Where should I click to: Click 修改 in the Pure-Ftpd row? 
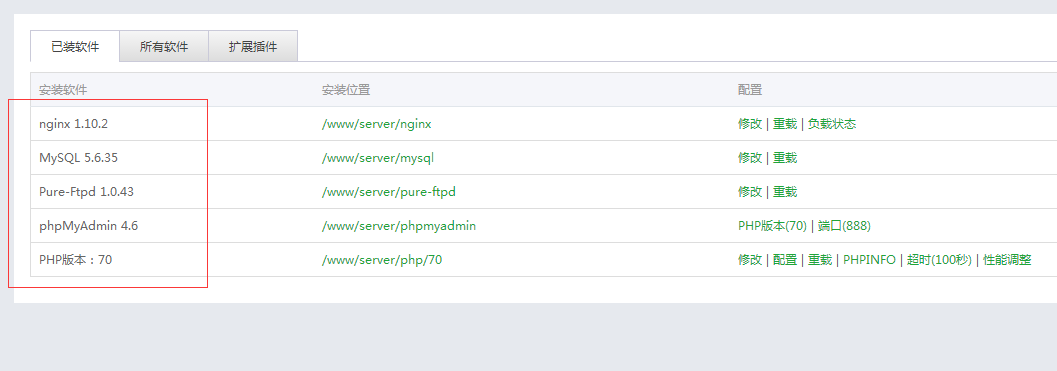pos(750,192)
